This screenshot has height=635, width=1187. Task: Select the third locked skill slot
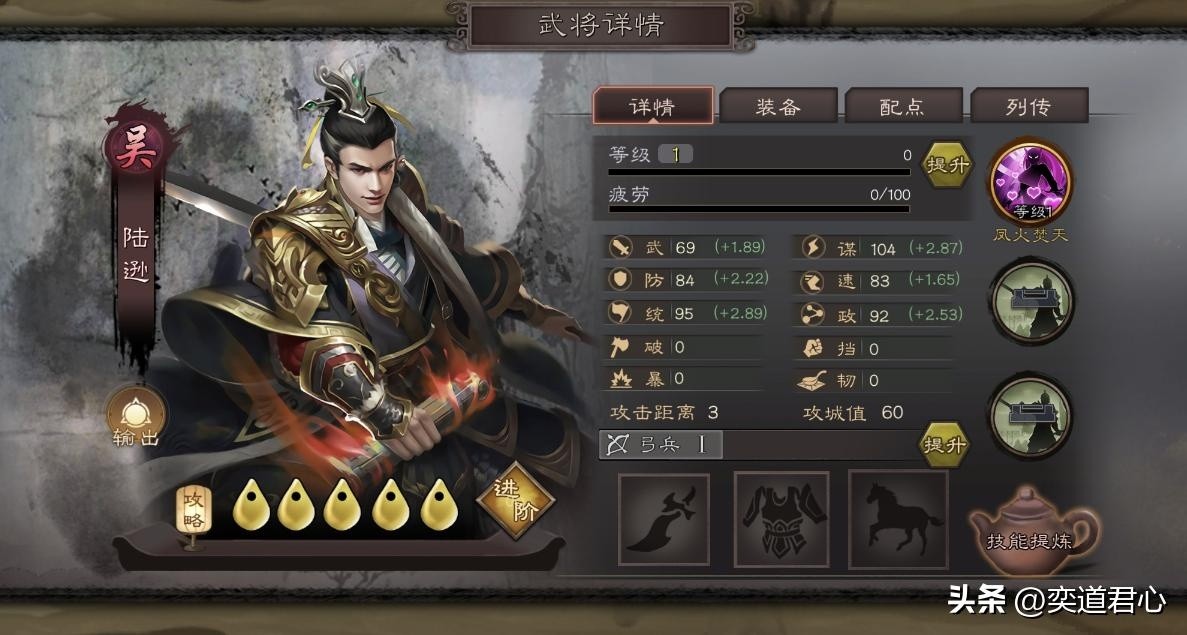point(1031,415)
